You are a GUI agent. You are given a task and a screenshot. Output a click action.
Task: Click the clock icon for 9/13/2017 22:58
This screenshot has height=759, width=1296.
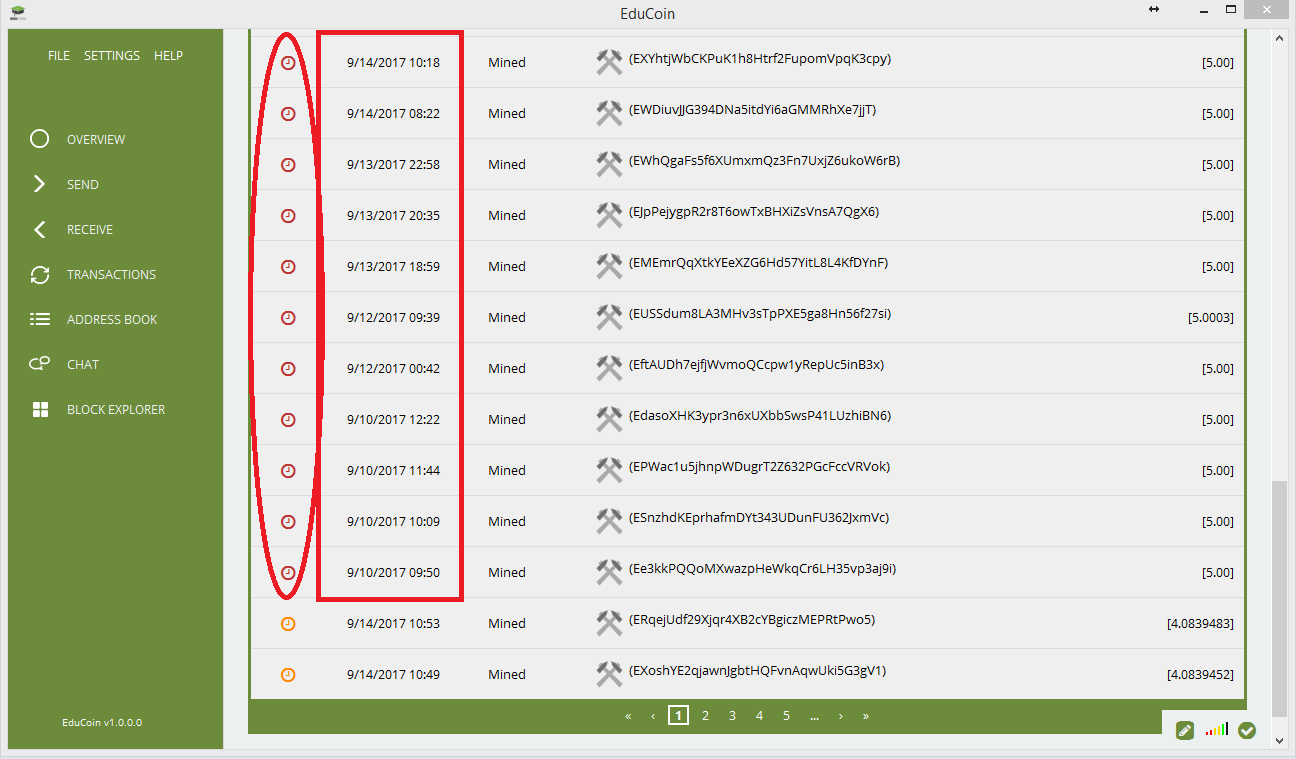(288, 164)
